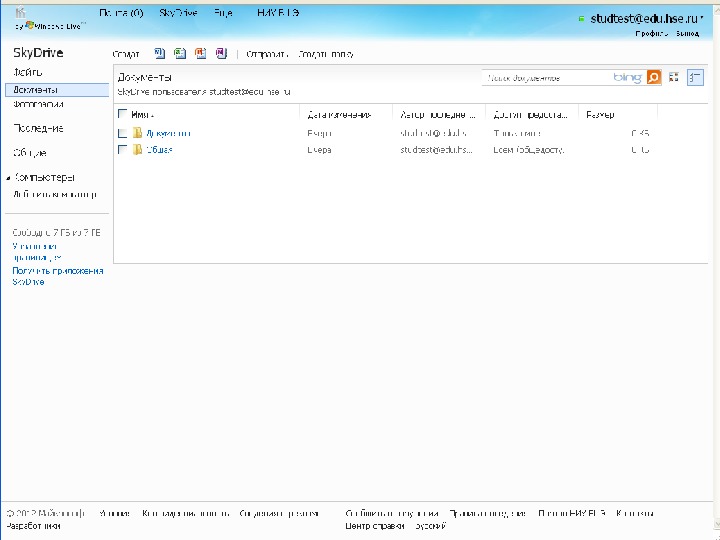Open the Почта (0) mail tab
Image resolution: width=720 pixels, height=540 pixels.
pos(121,13)
